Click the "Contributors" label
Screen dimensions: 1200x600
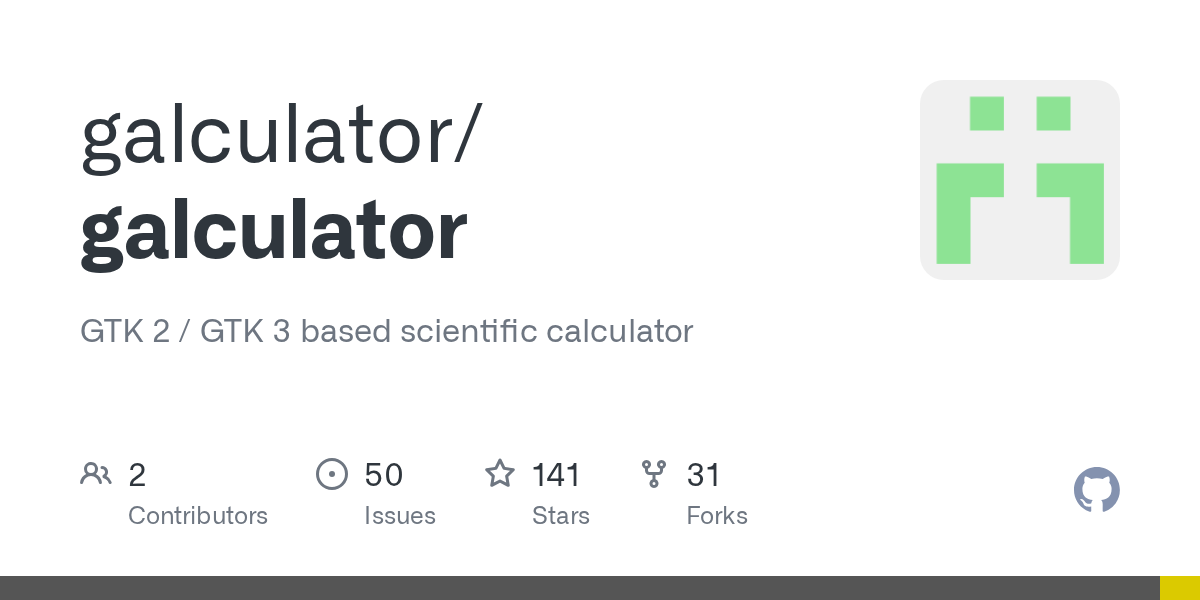[198, 516]
